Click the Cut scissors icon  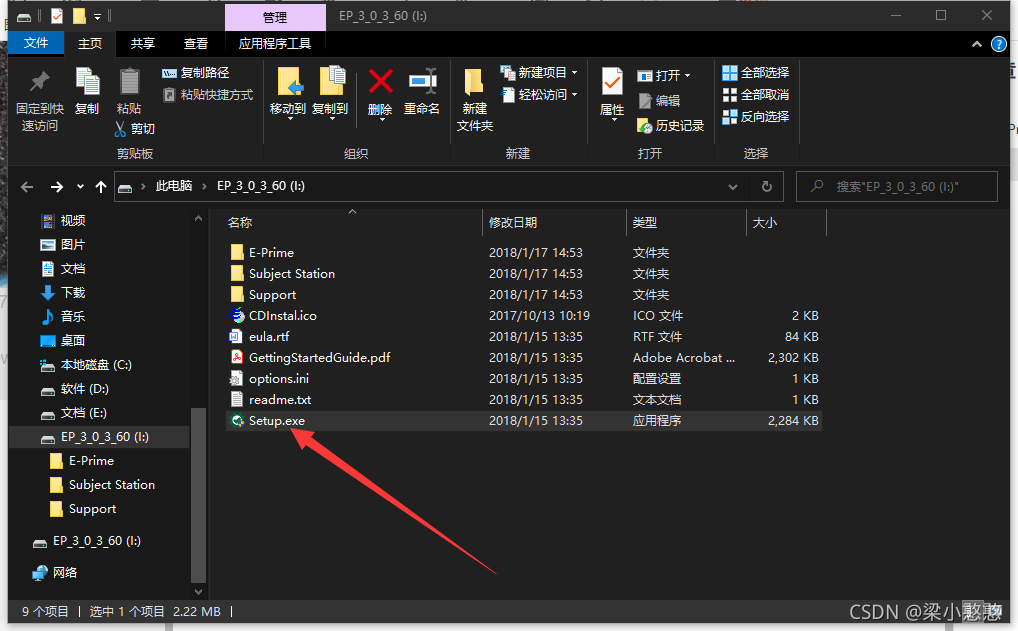[120, 129]
